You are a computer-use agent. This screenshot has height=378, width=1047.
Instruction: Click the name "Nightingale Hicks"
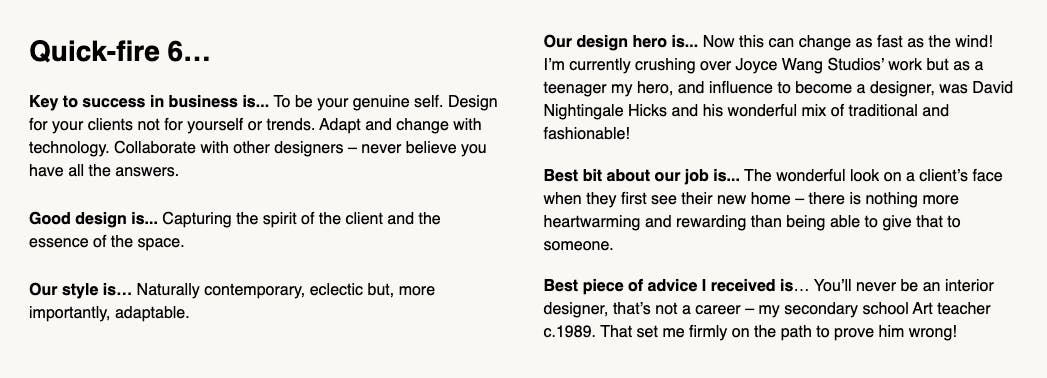pos(606,110)
